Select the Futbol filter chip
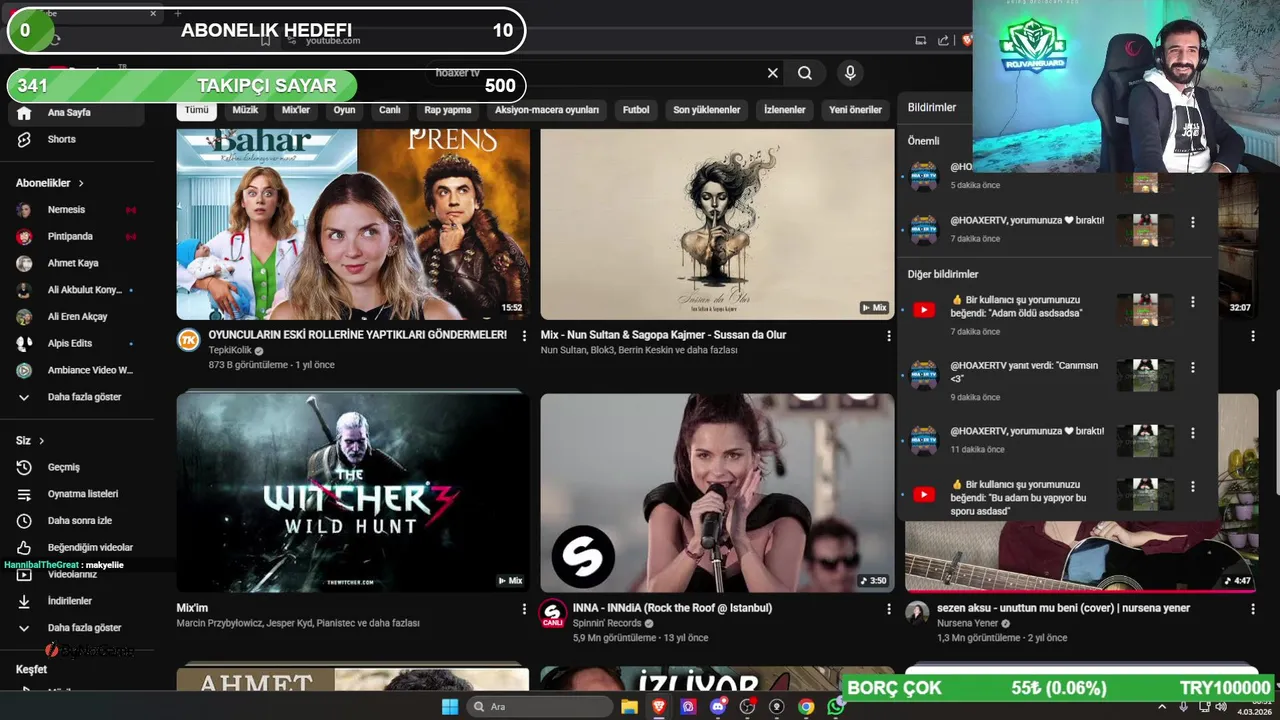1280x720 pixels. 636,110
